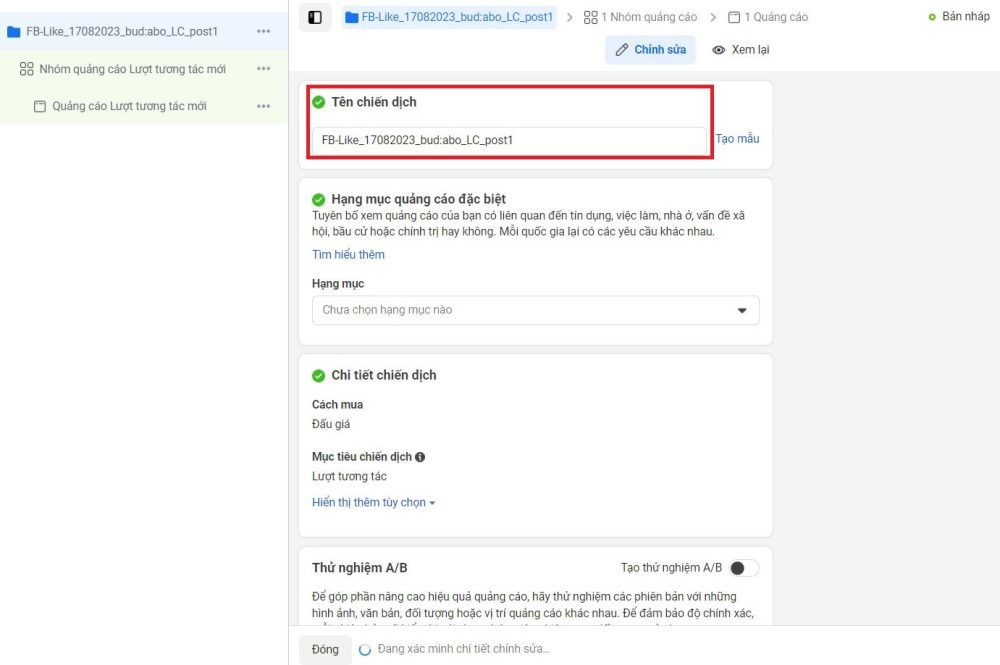
Task: Go to 1 Quảng cáo breadcrumb
Action: click(x=768, y=17)
